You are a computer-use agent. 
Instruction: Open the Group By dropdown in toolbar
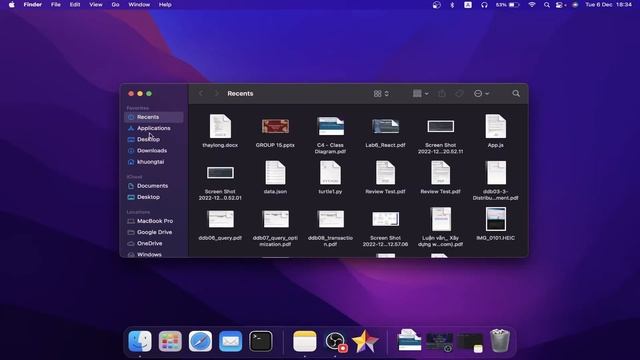[x=420, y=93]
